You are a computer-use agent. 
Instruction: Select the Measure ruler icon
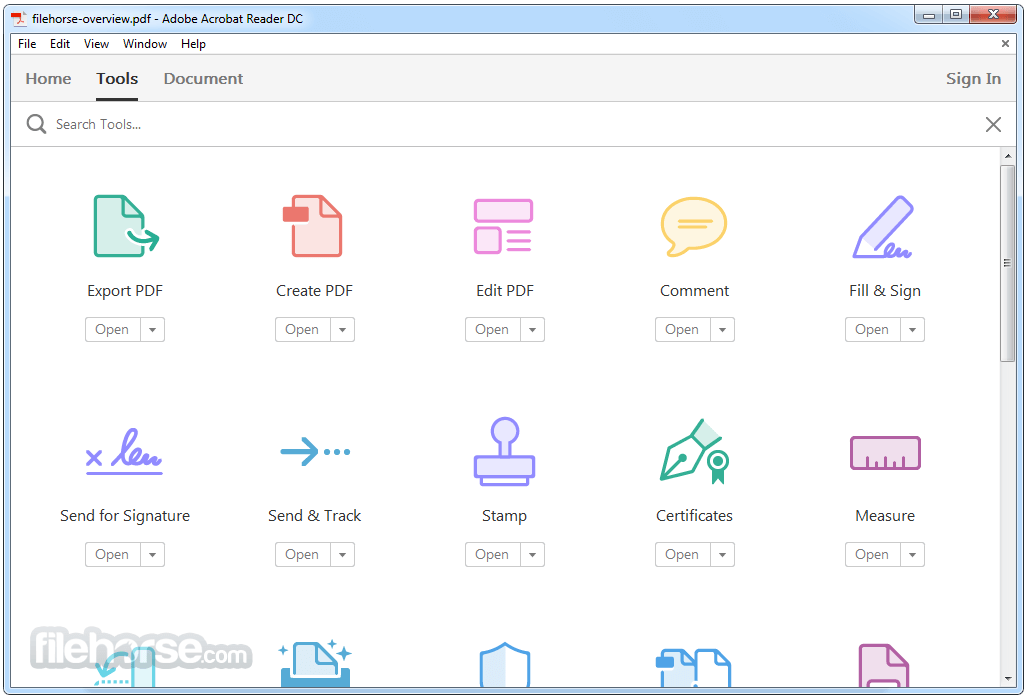point(884,451)
